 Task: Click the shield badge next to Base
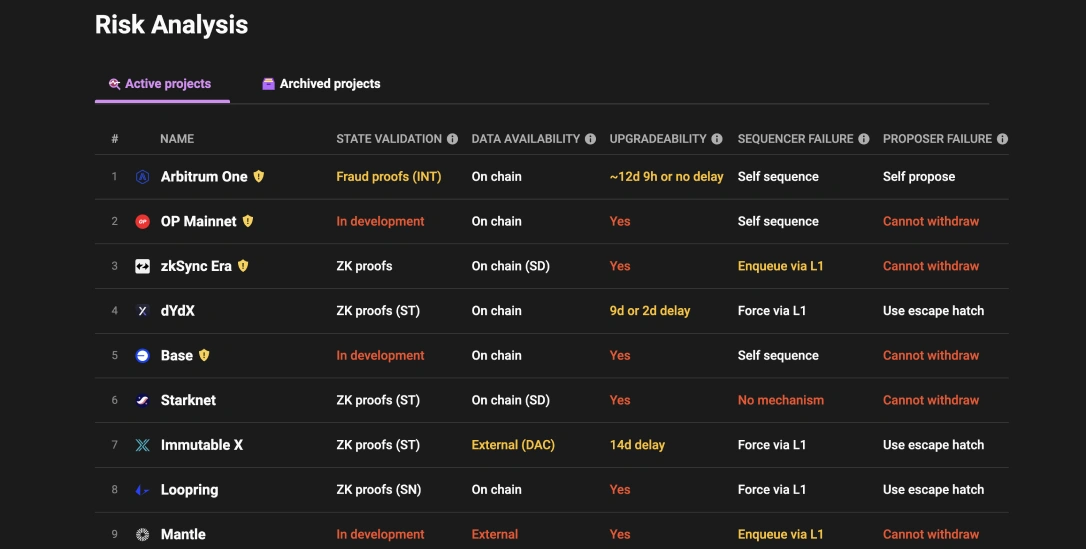(204, 355)
